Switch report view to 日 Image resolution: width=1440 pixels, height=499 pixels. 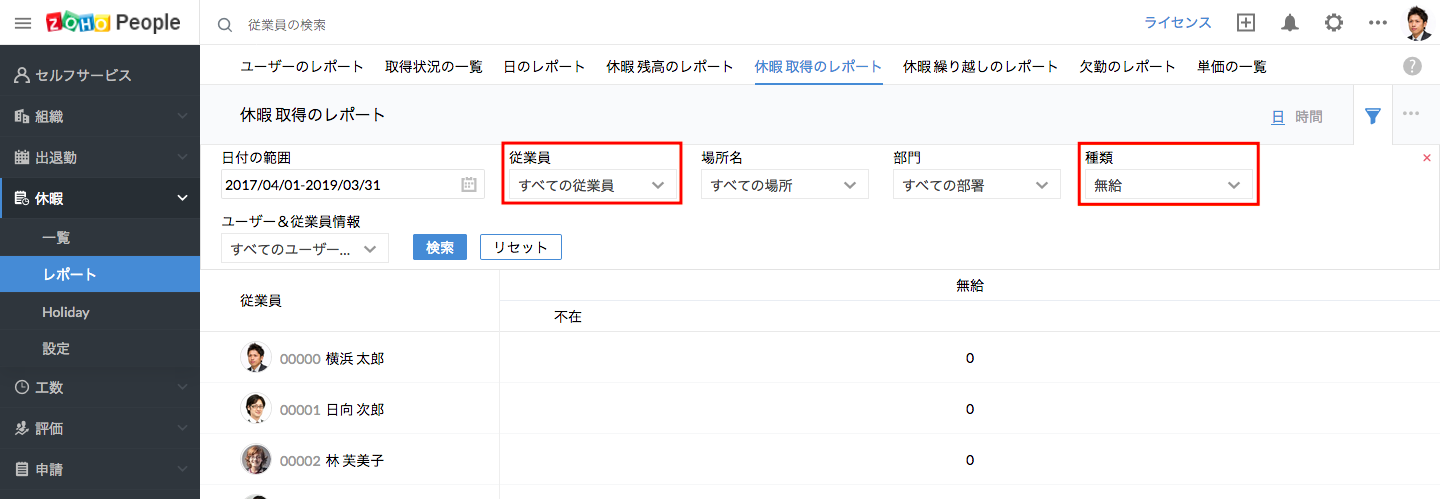coord(1277,117)
